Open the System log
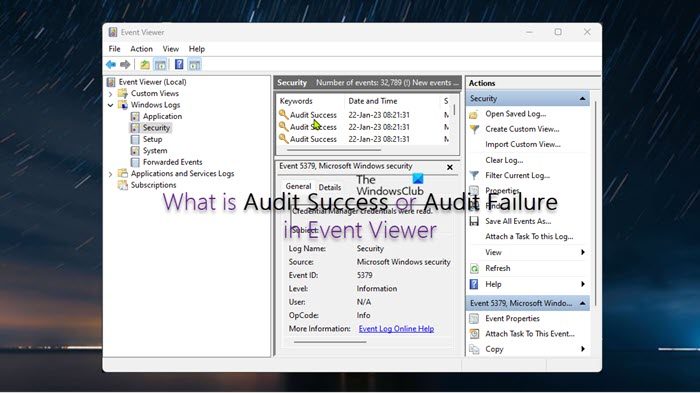This screenshot has width=700, height=393. [x=155, y=151]
